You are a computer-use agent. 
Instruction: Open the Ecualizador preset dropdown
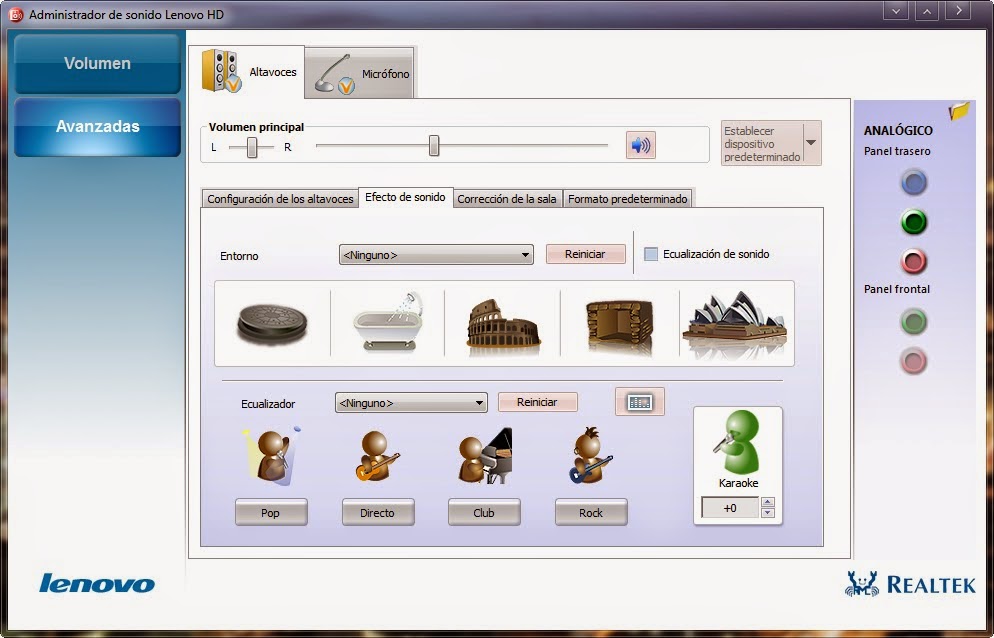411,403
